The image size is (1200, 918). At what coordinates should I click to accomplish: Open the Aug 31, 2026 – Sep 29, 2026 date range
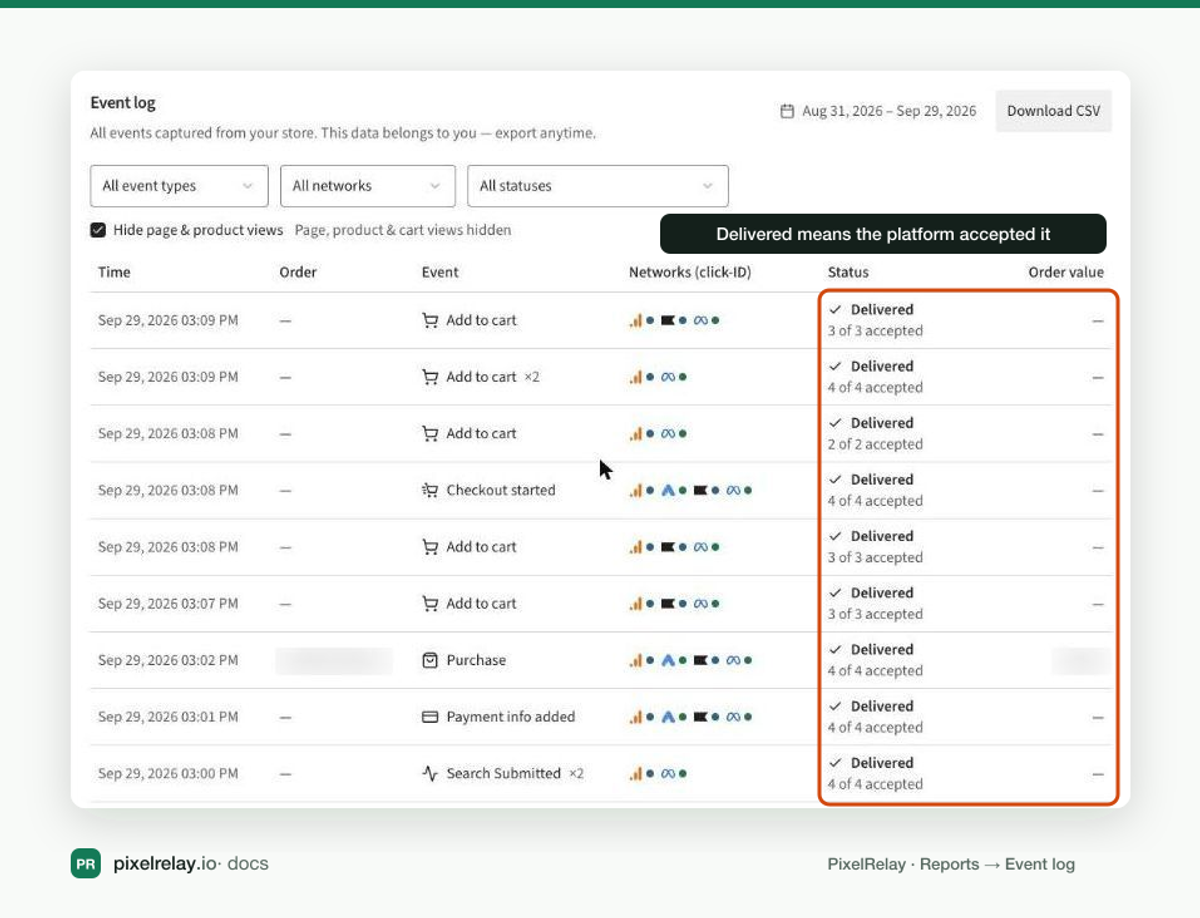click(878, 111)
